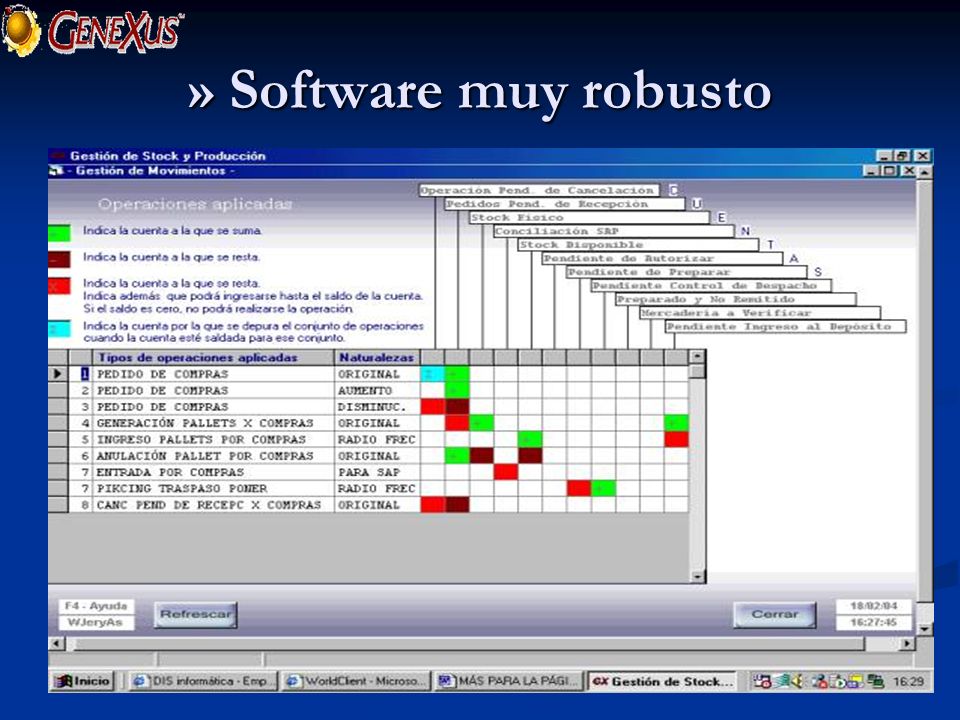Select the Gestión de Stock taskbar button
960x720 pixels.
[x=663, y=681]
